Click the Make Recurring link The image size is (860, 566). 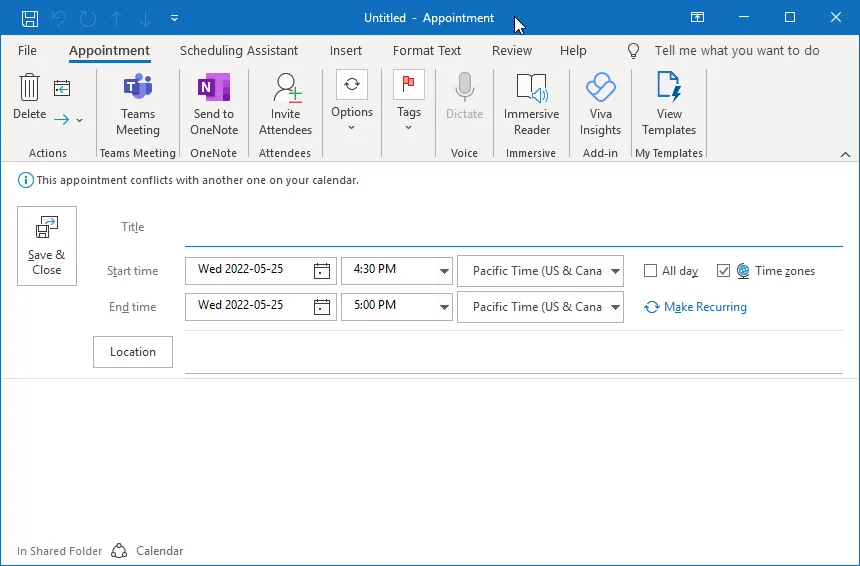tap(695, 307)
